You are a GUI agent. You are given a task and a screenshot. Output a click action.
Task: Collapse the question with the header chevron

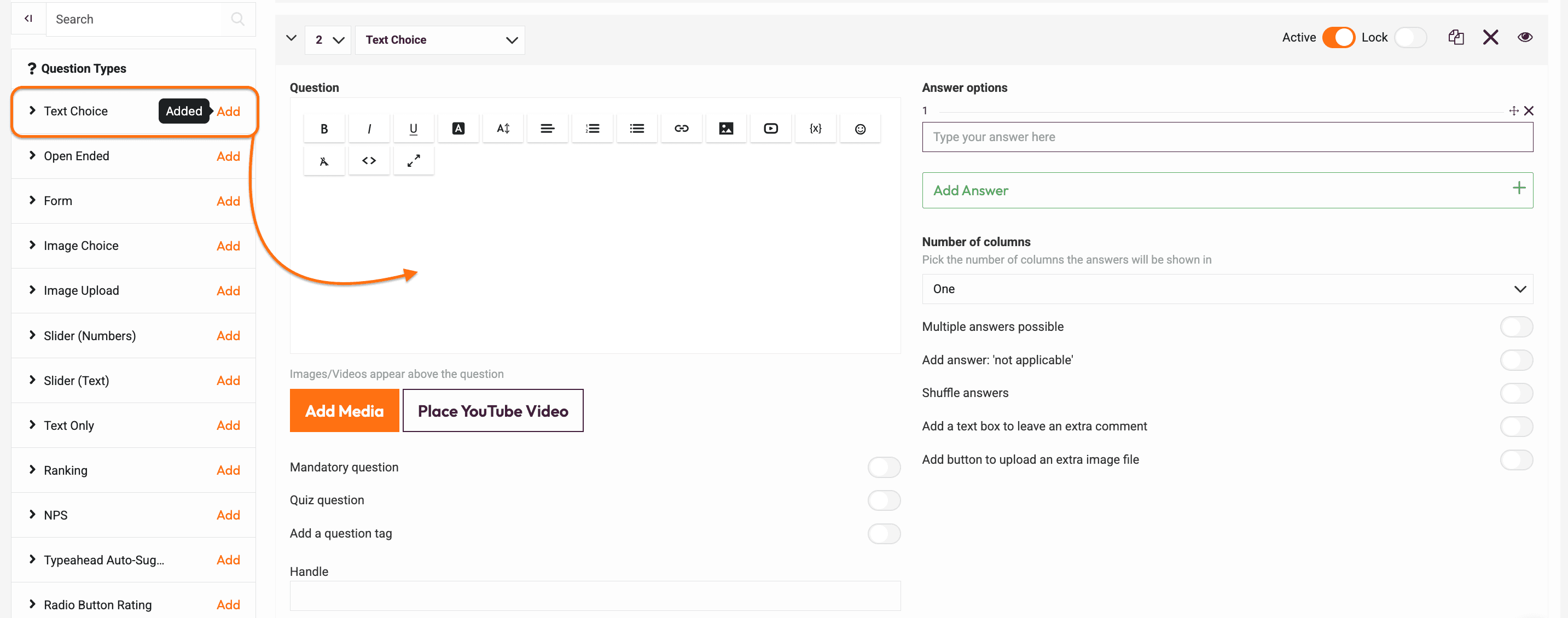tap(291, 38)
